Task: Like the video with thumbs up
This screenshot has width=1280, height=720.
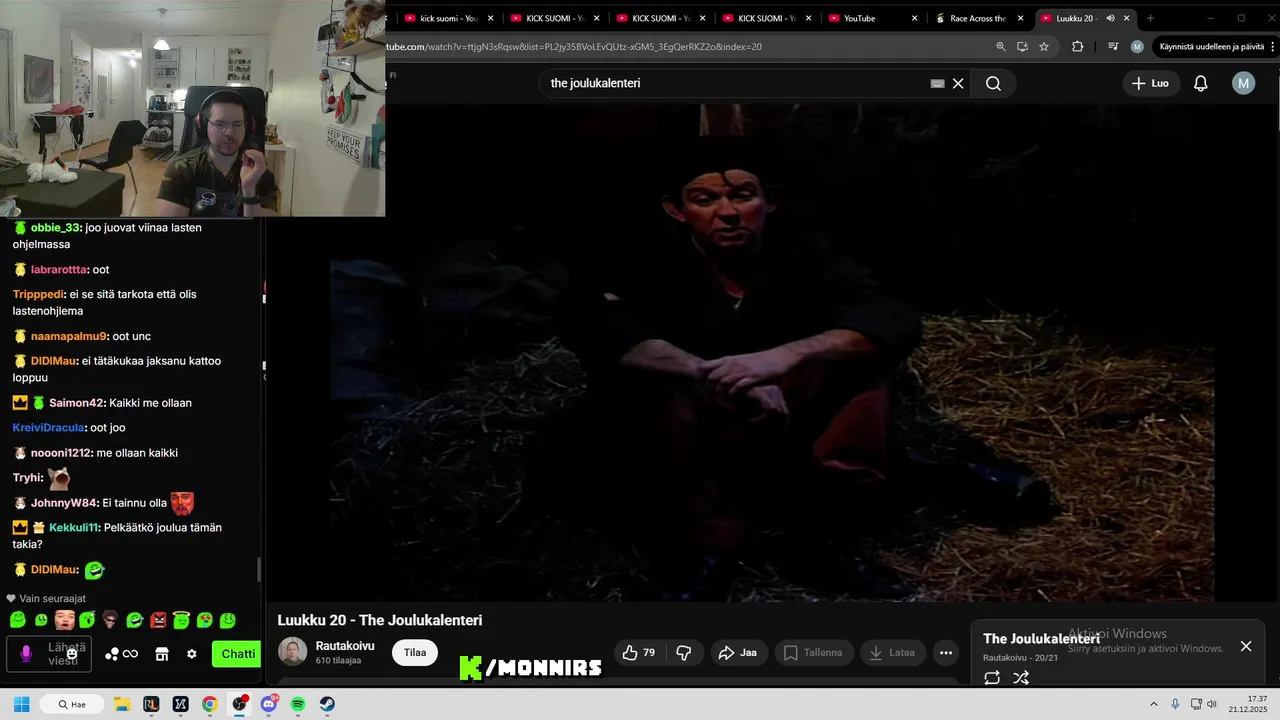Action: [639, 653]
